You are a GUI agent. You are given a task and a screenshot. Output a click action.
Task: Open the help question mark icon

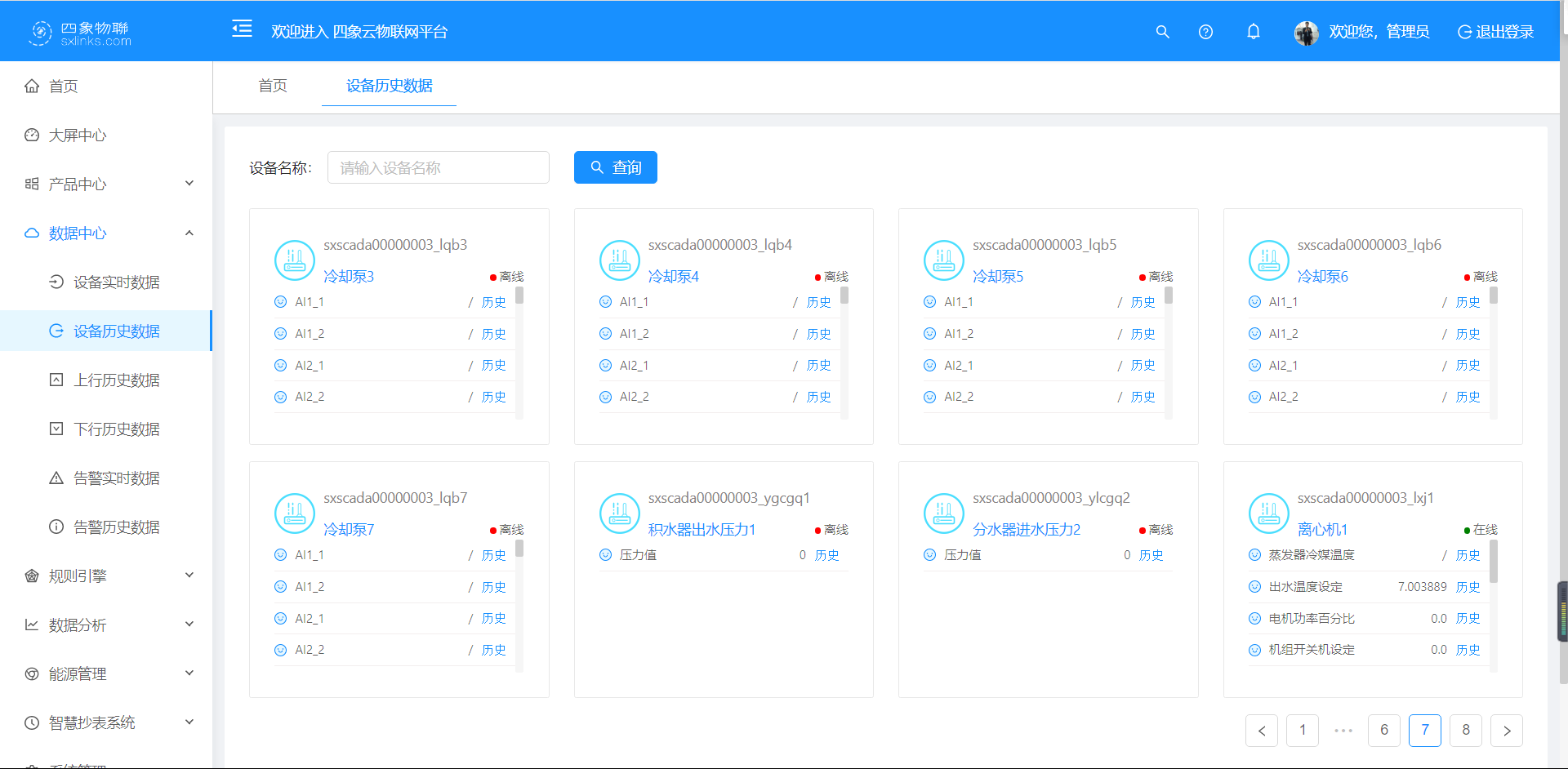point(1205,32)
